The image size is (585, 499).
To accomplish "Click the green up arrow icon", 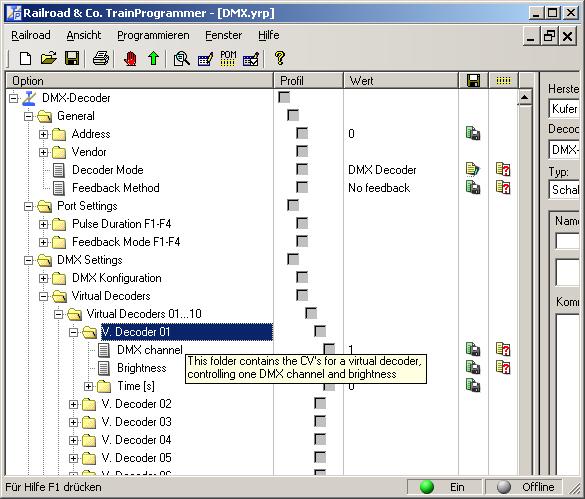I will click(153, 59).
